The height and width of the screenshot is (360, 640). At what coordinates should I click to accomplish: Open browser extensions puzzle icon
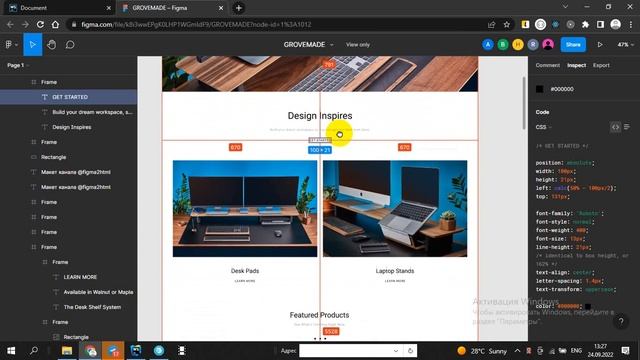point(585,24)
